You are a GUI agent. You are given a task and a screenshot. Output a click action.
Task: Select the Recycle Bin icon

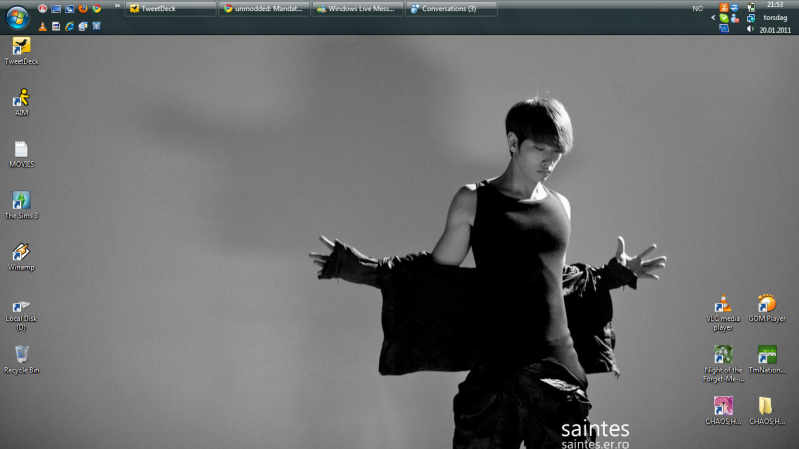point(21,355)
